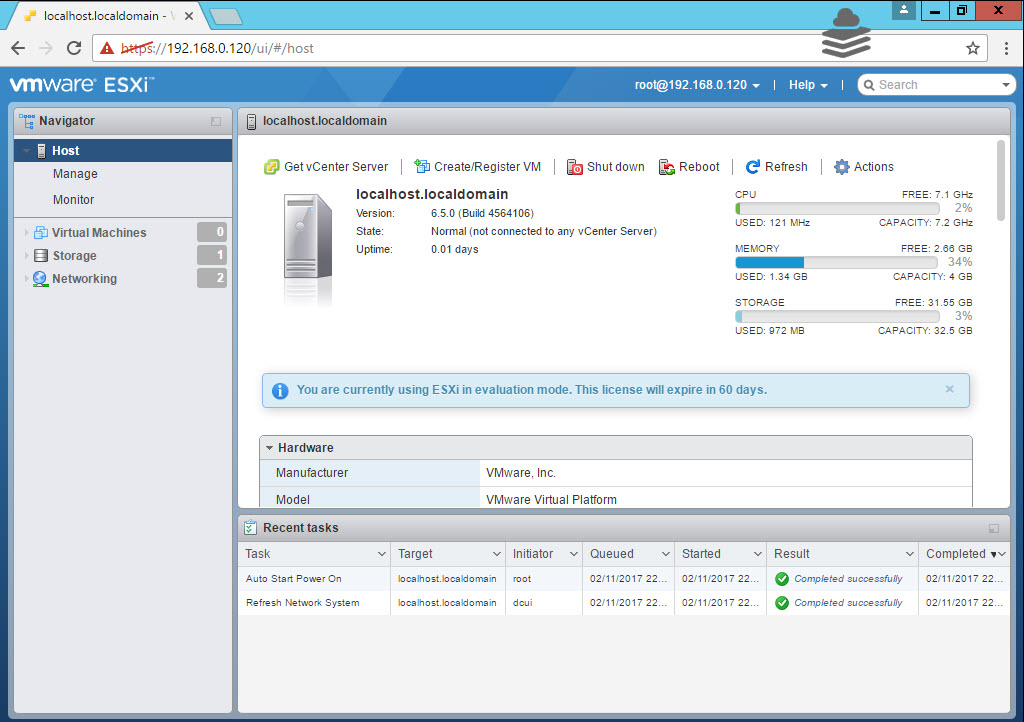Click the Refresh icon in the toolbar
1024x722 pixels.
click(753, 167)
